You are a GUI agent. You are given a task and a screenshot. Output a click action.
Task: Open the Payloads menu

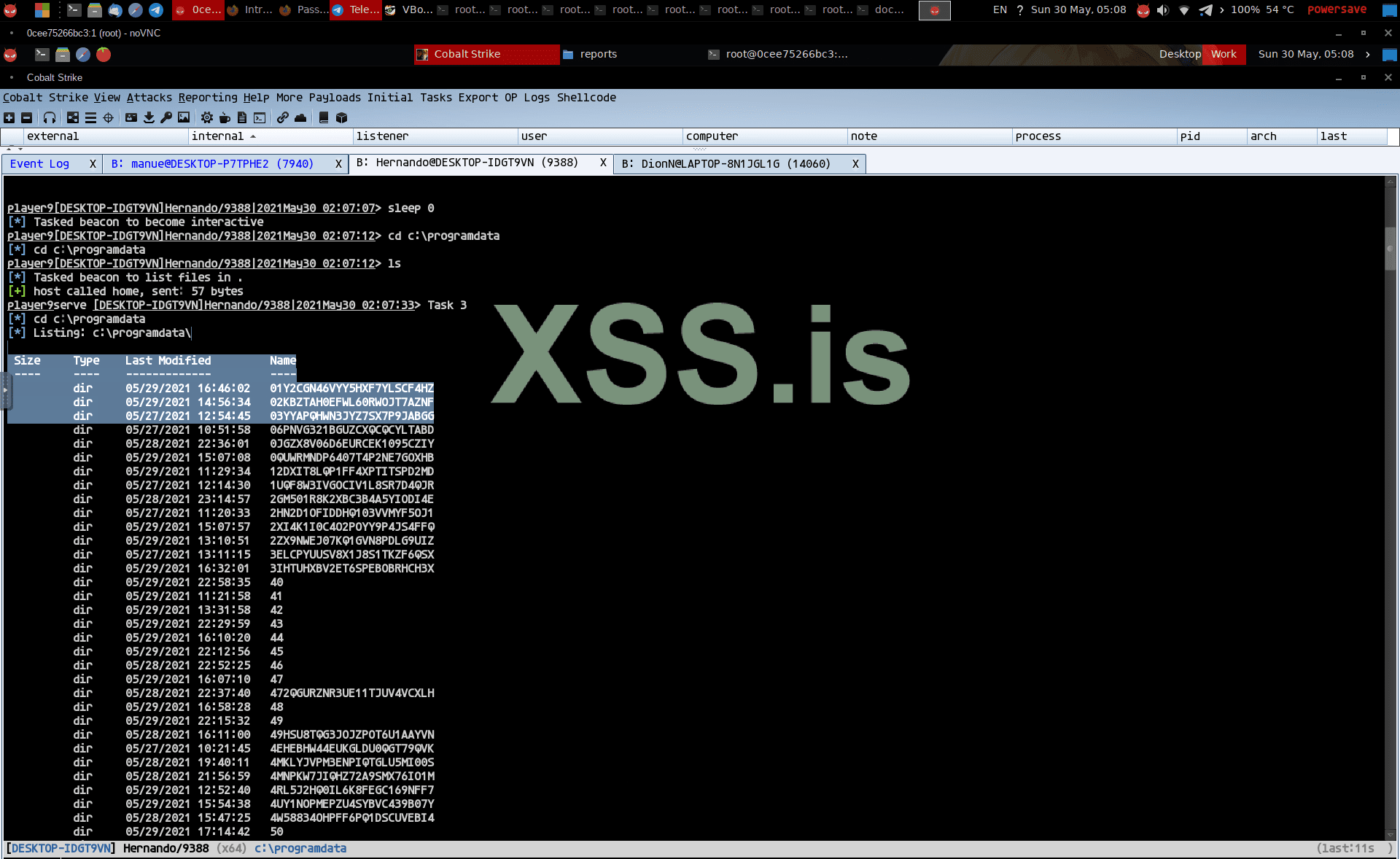click(x=335, y=98)
